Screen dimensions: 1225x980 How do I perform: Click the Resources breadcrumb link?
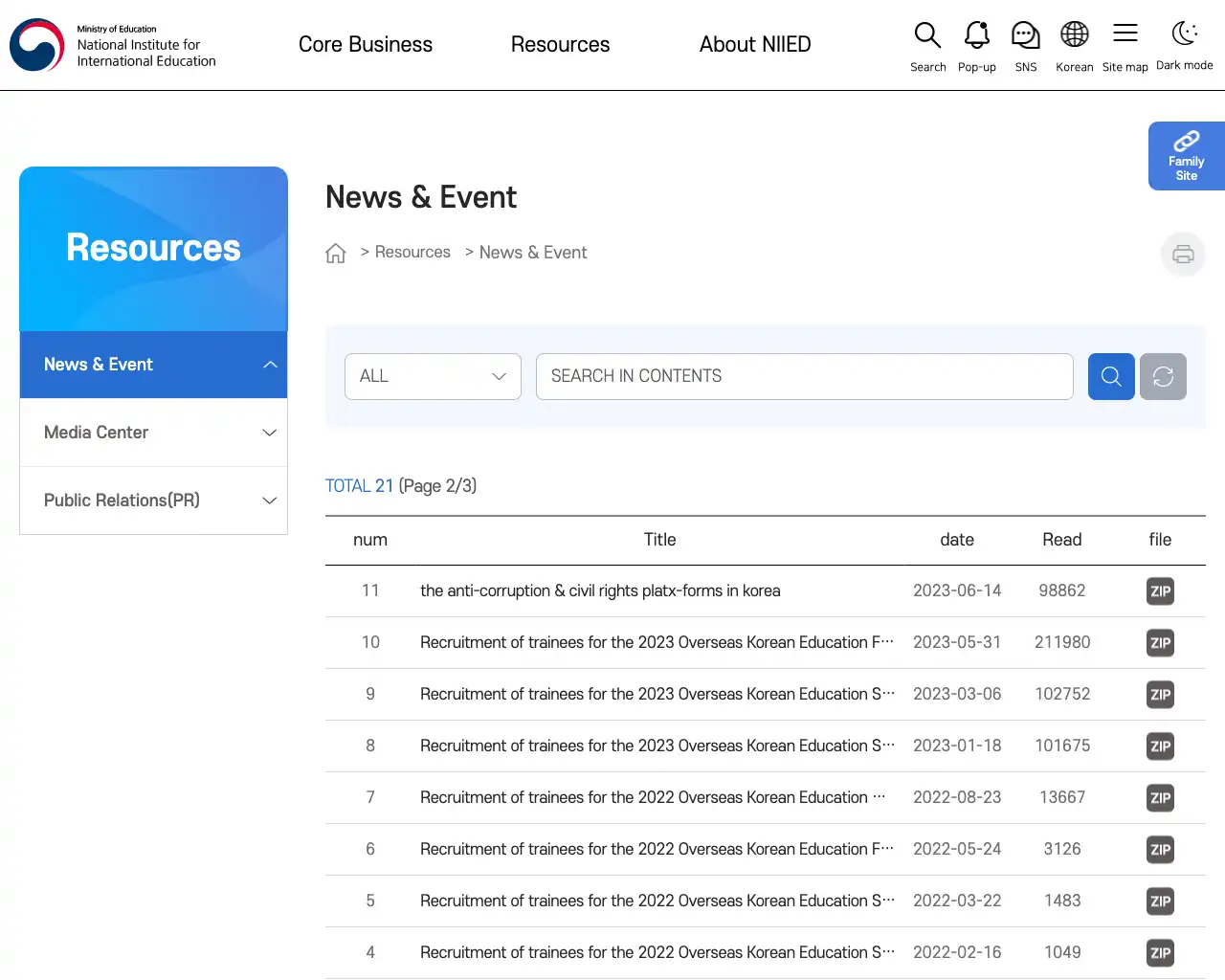coord(412,252)
